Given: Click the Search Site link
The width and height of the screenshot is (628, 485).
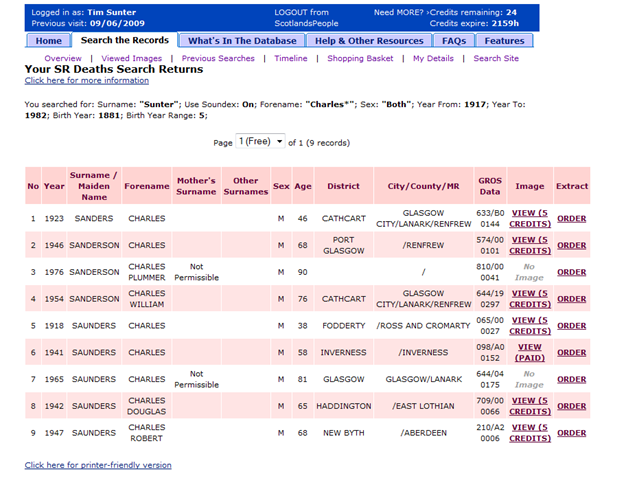Looking at the screenshot, I should point(496,59).
